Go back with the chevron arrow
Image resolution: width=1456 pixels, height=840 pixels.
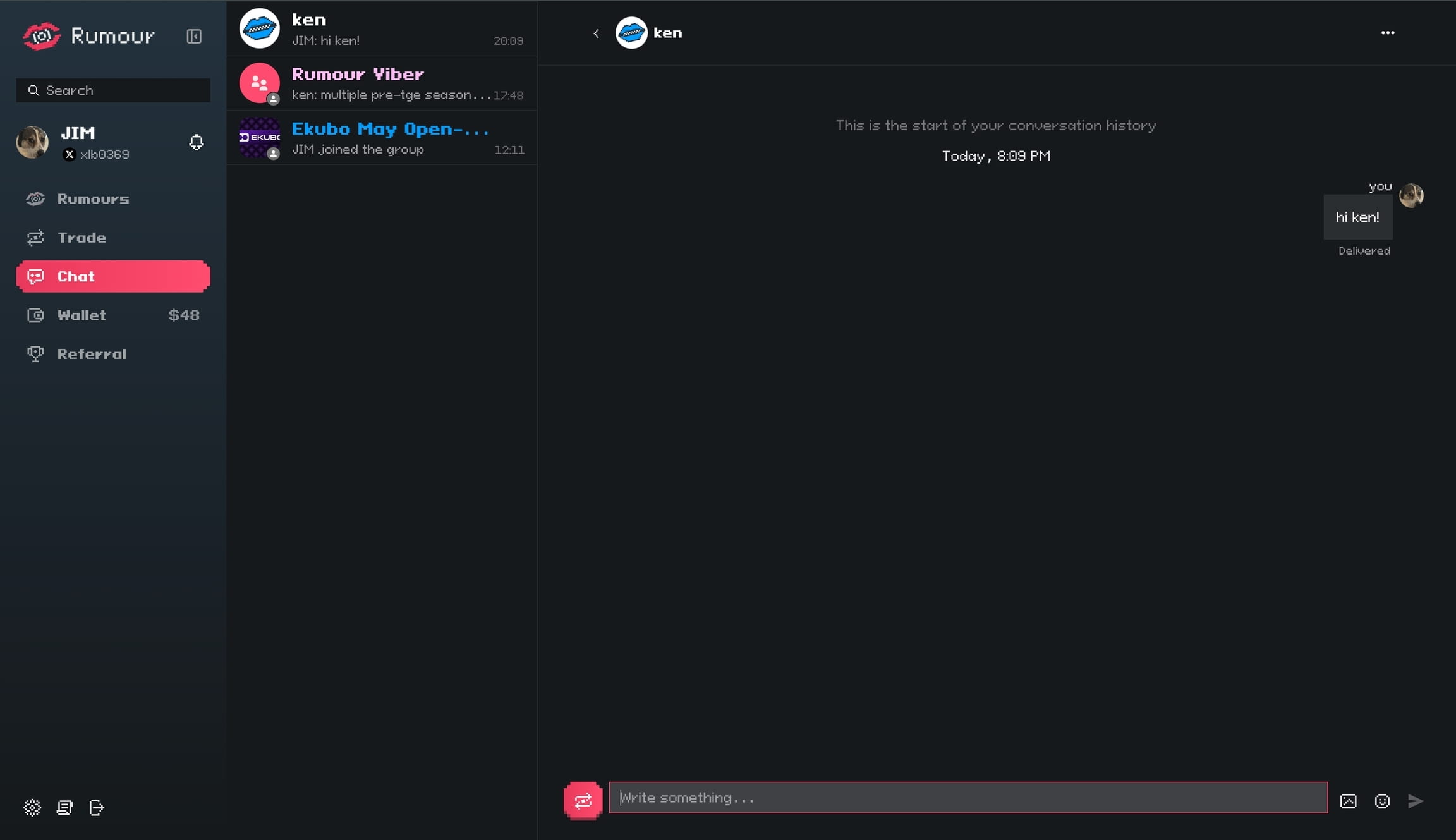tap(596, 33)
